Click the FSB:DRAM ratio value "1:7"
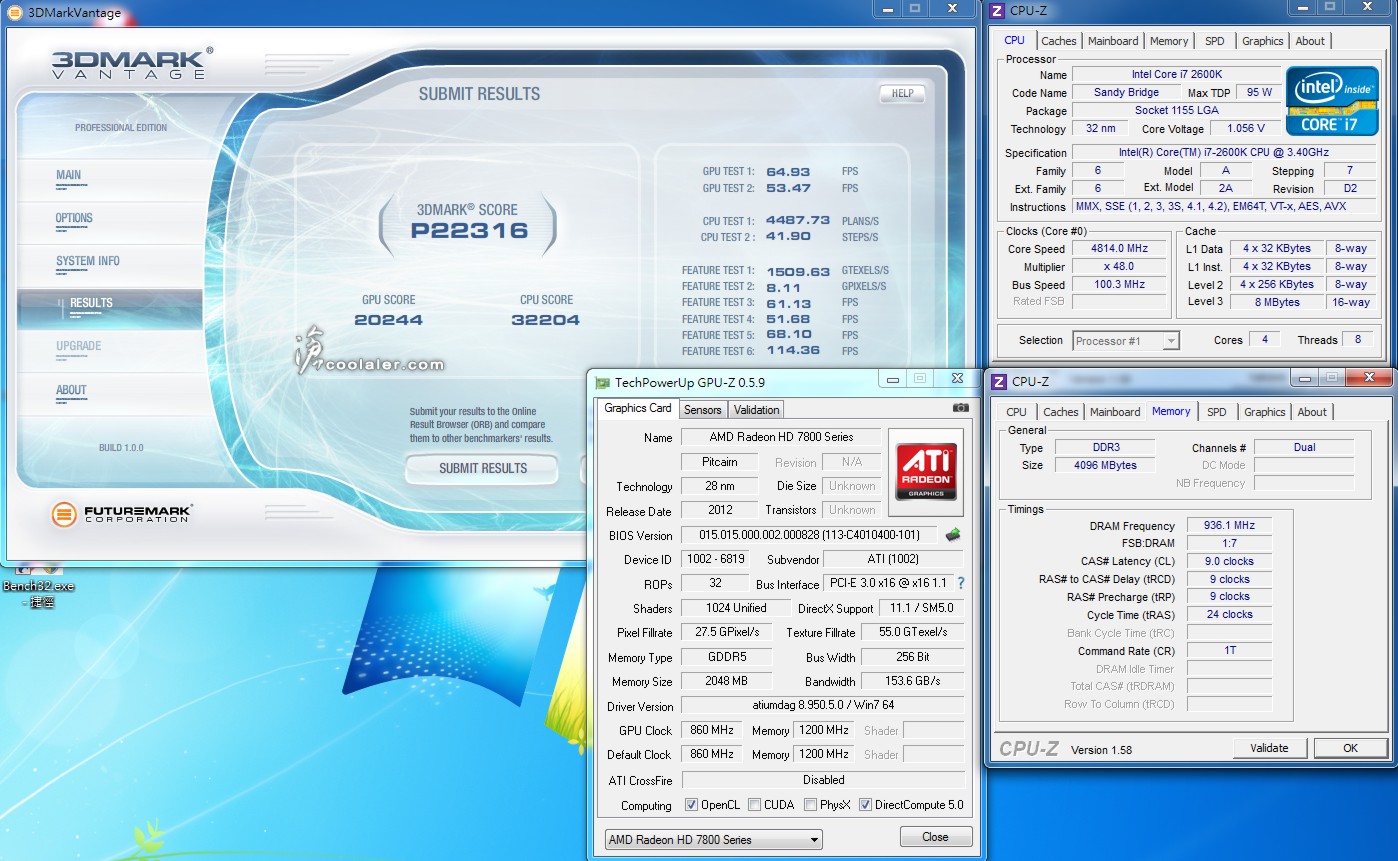This screenshot has height=861, width=1398. tap(1230, 543)
